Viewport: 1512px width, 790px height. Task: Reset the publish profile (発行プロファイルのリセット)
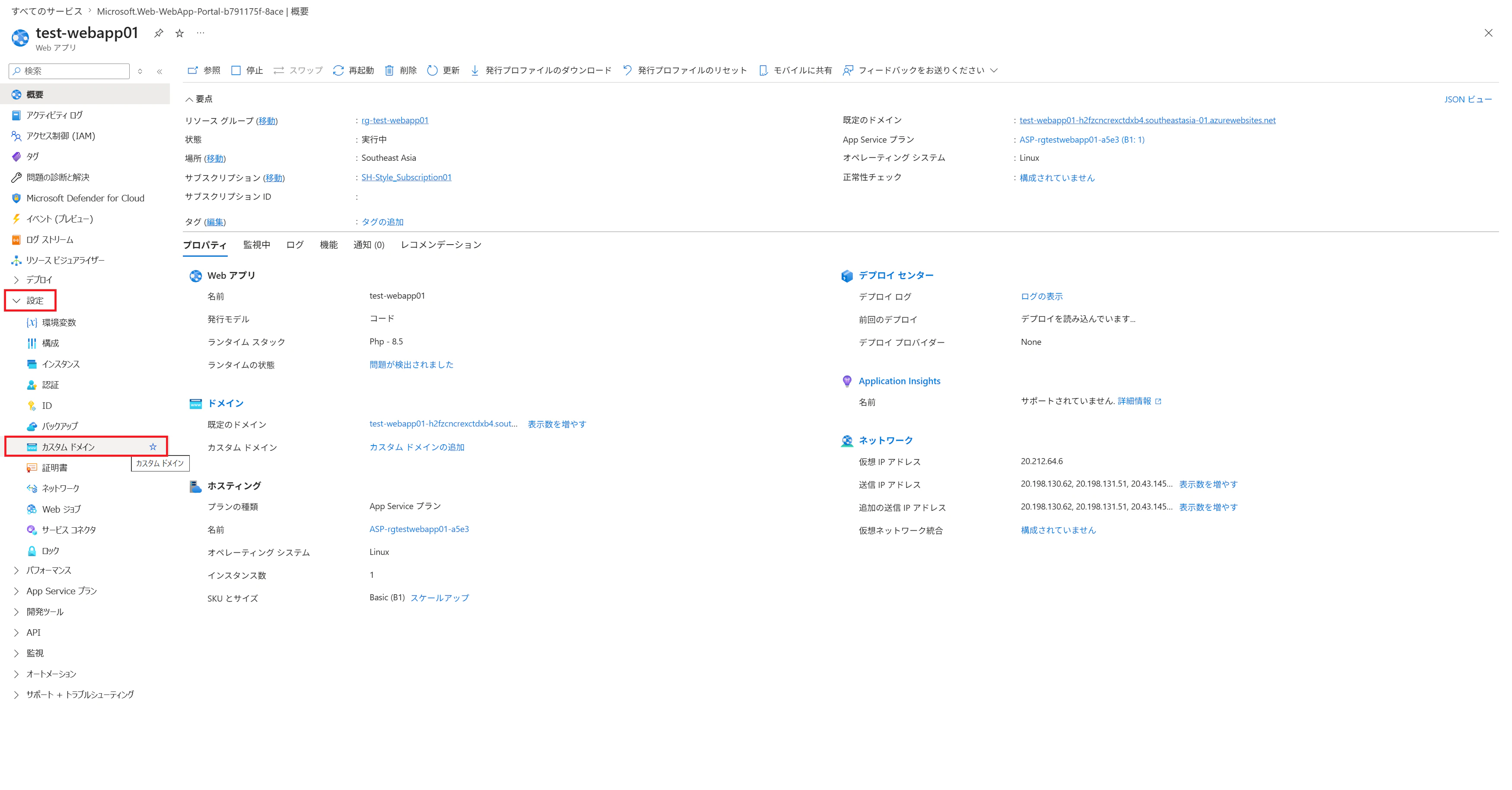(x=685, y=70)
